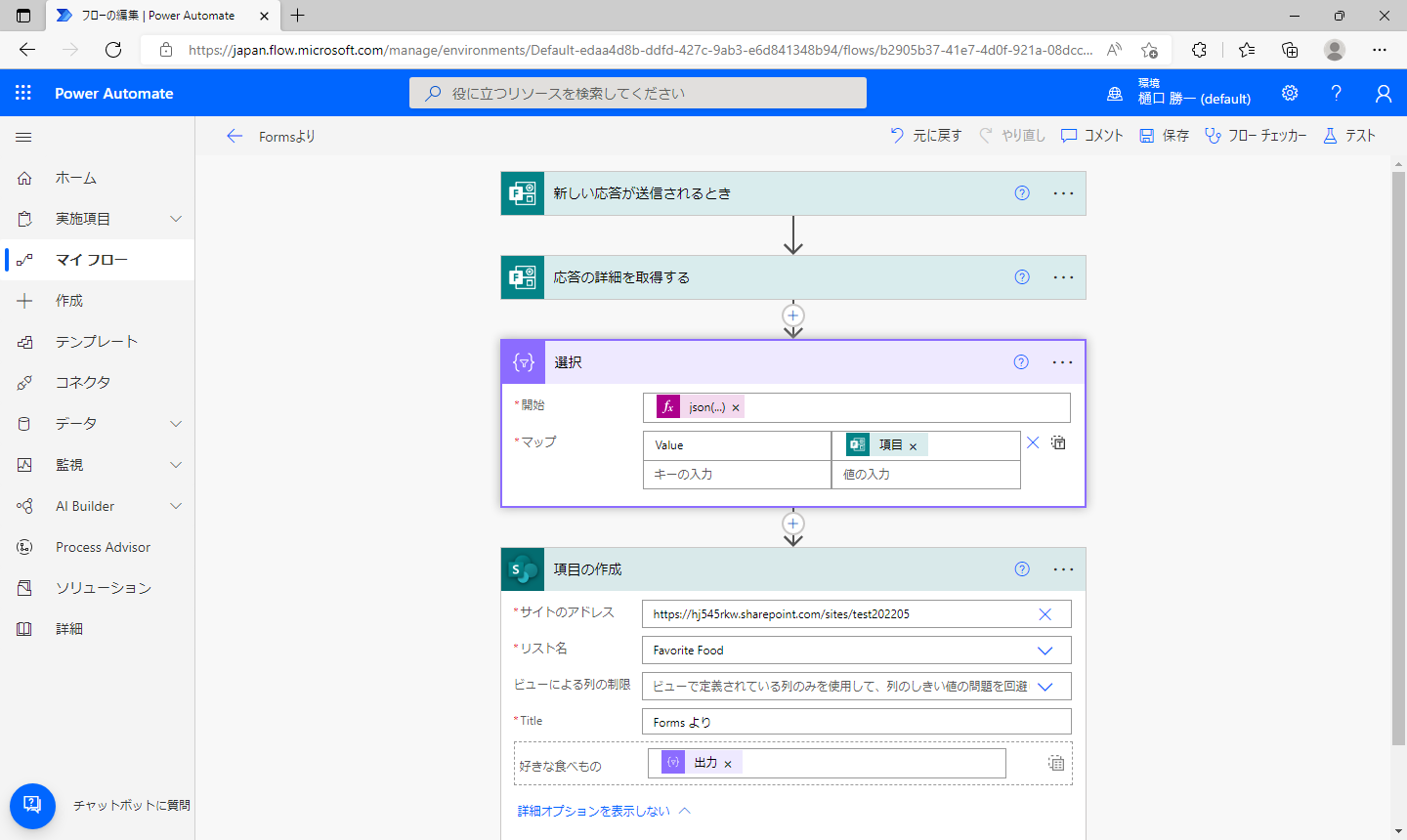Viewport: 1407px width, 840px height.
Task: Open the account profile icon in header
Action: [x=1383, y=93]
